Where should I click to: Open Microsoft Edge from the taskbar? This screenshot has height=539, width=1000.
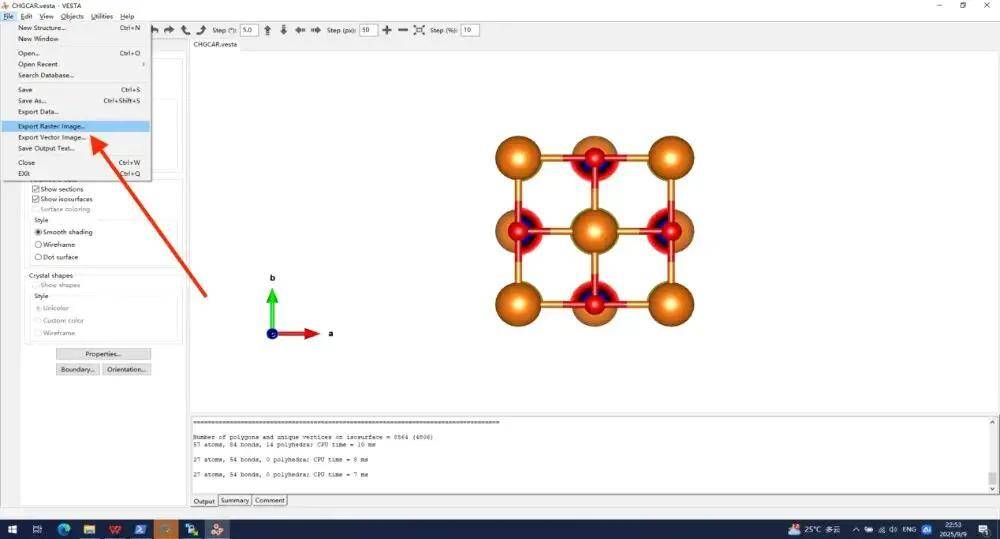[63, 528]
